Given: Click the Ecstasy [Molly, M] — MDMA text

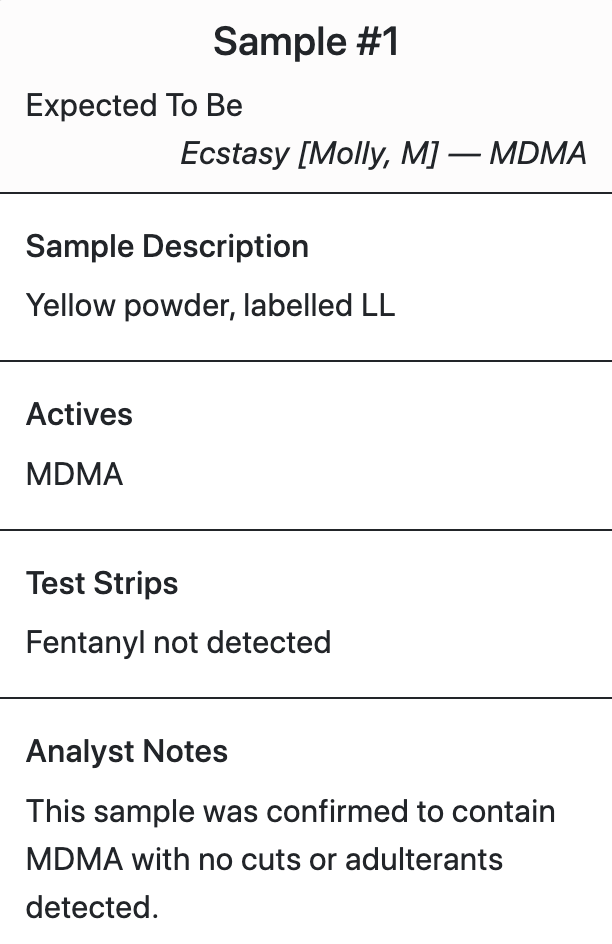Looking at the screenshot, I should pyautogui.click(x=383, y=154).
